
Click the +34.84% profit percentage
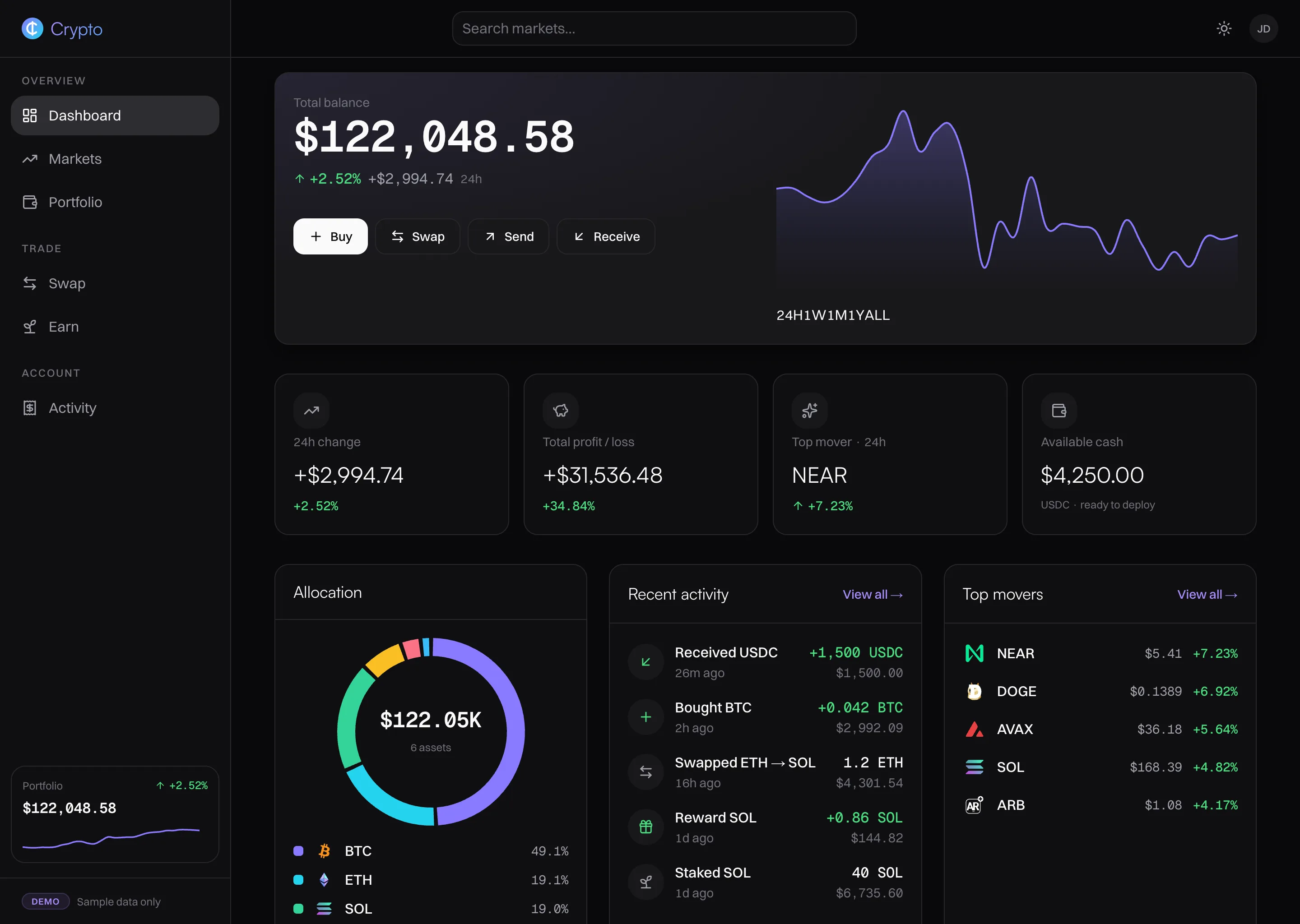pyautogui.click(x=569, y=506)
